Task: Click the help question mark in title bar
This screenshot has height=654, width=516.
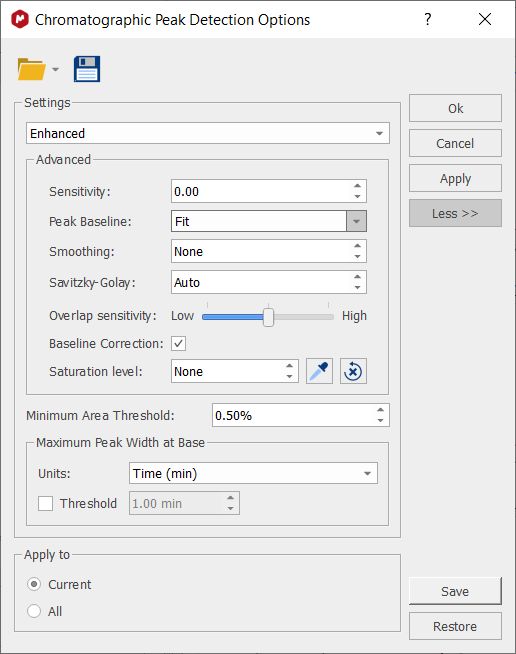Action: point(428,19)
